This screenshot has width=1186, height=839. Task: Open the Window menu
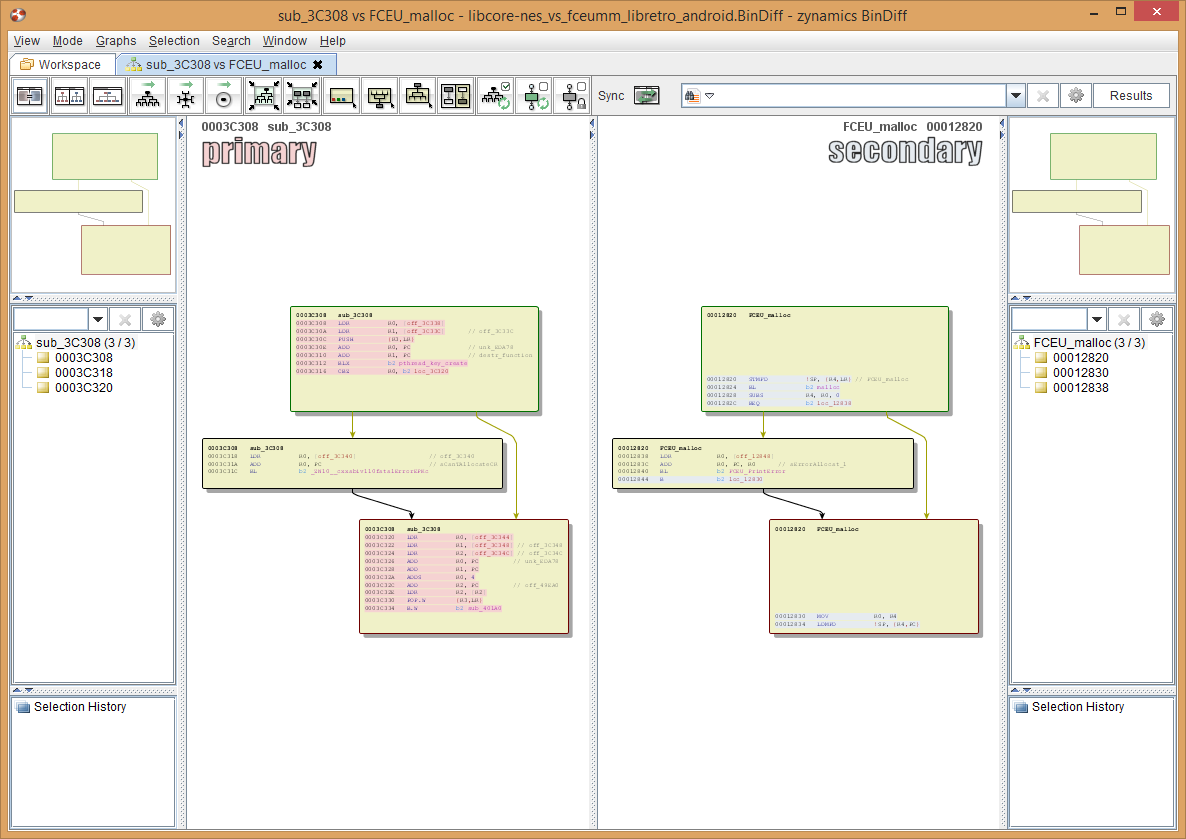(284, 41)
